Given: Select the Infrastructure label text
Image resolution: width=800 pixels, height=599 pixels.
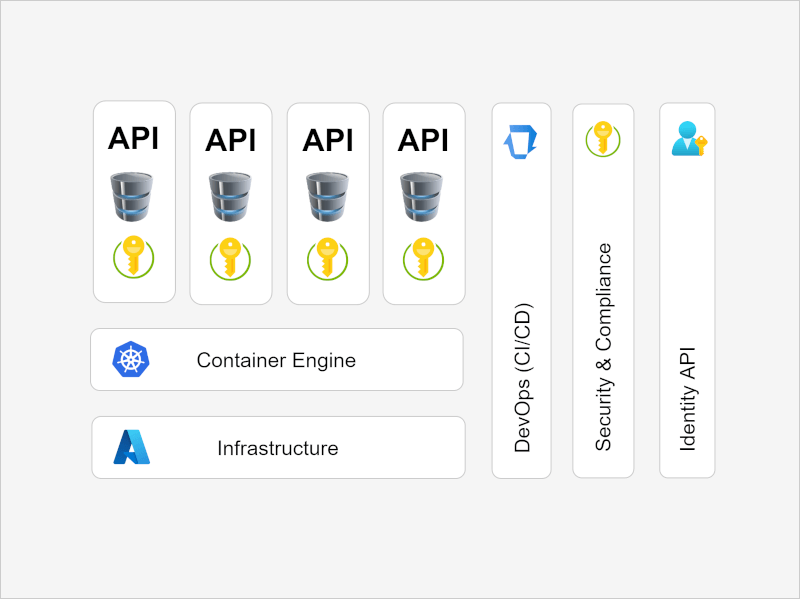Looking at the screenshot, I should 278,448.
